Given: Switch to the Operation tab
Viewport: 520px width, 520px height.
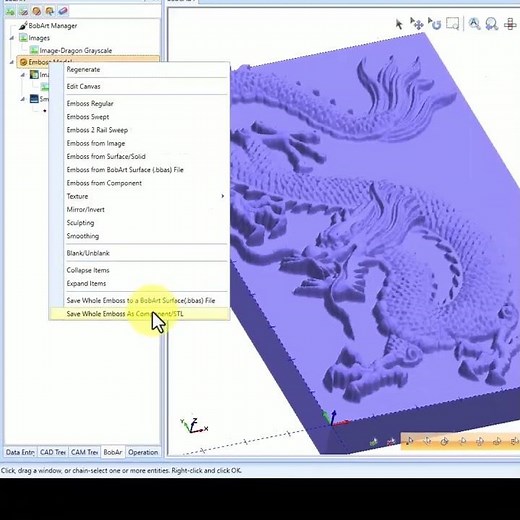Looking at the screenshot, I should (x=143, y=452).
